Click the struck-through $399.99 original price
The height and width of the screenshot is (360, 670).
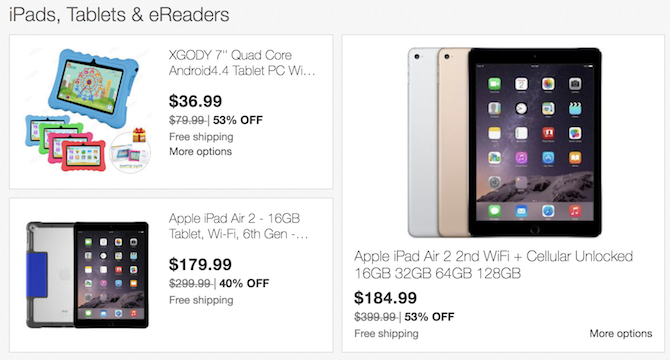[375, 317]
